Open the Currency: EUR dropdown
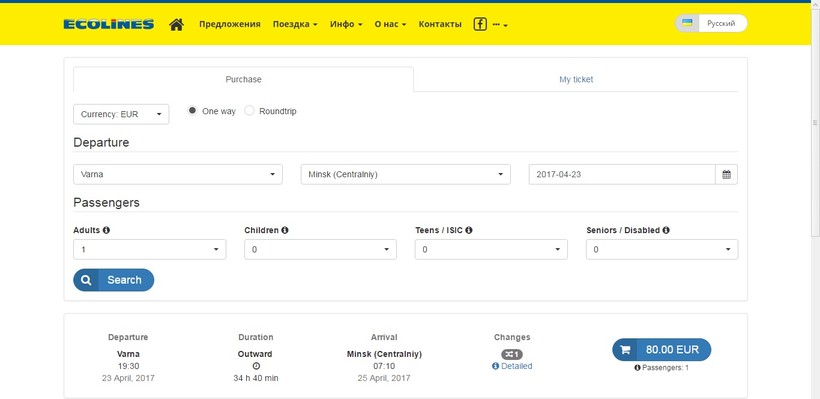The image size is (820, 399). [x=121, y=115]
